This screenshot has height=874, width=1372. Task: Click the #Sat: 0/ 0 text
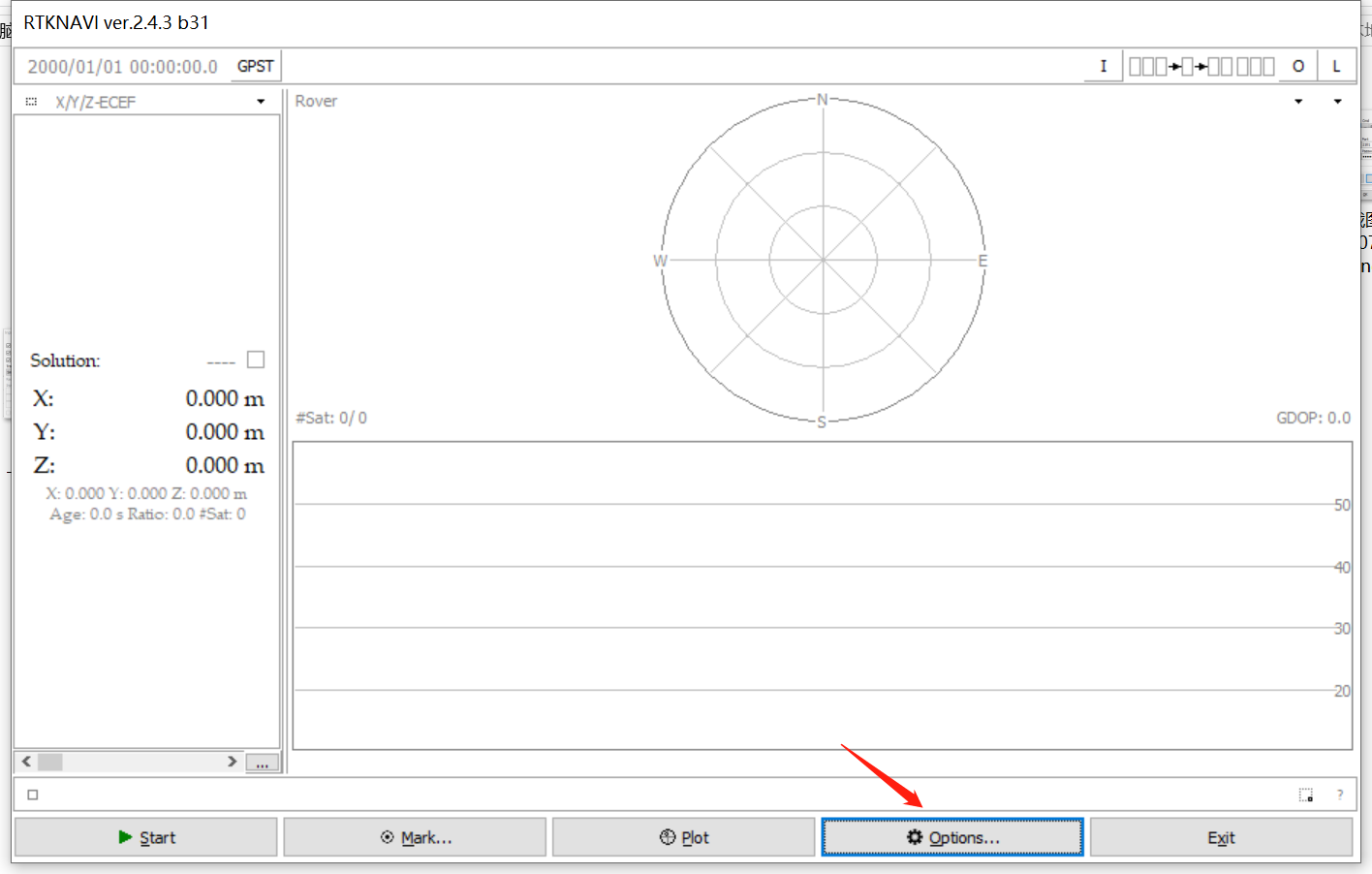[331, 418]
